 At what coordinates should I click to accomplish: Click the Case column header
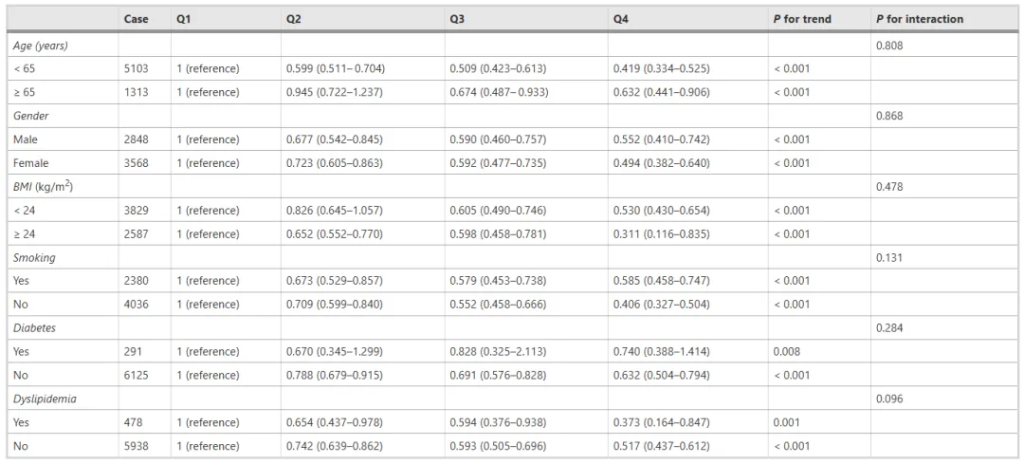(x=136, y=19)
